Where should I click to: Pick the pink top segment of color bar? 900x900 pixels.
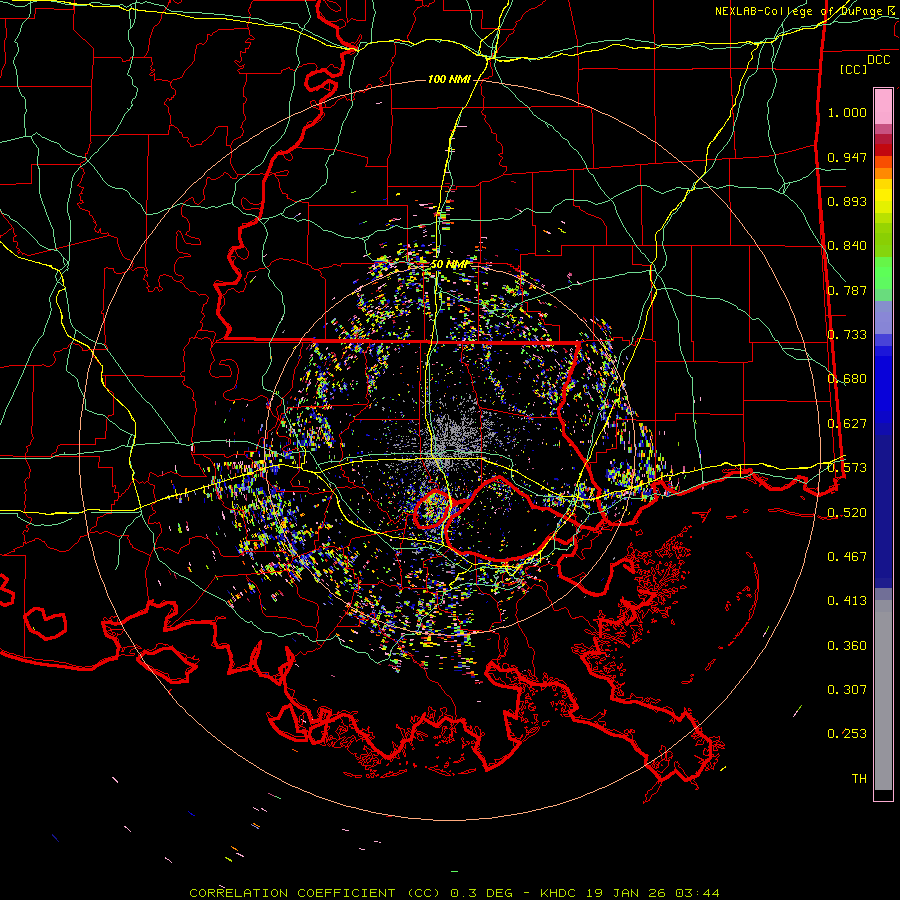883,106
